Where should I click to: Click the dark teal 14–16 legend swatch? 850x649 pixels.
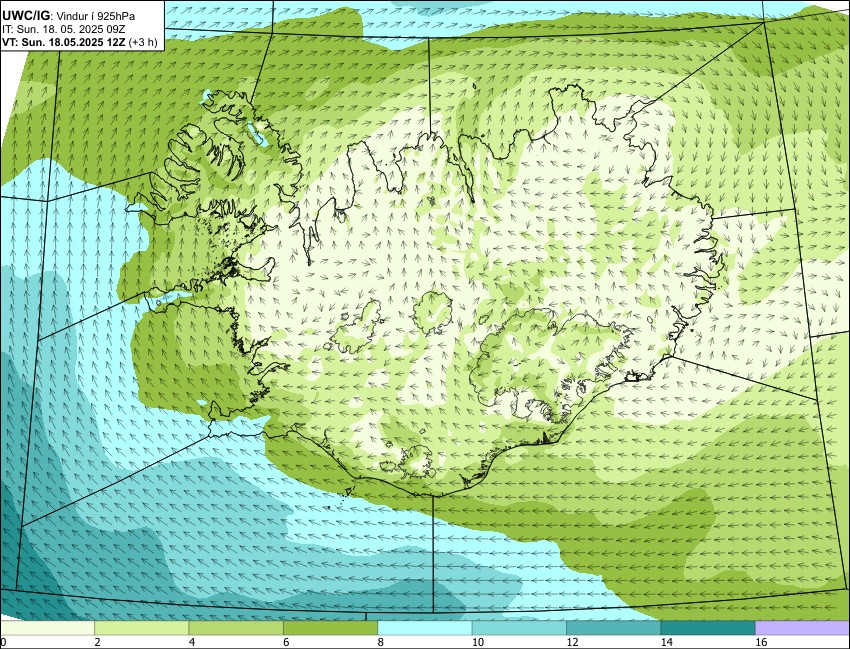pyautogui.click(x=707, y=628)
